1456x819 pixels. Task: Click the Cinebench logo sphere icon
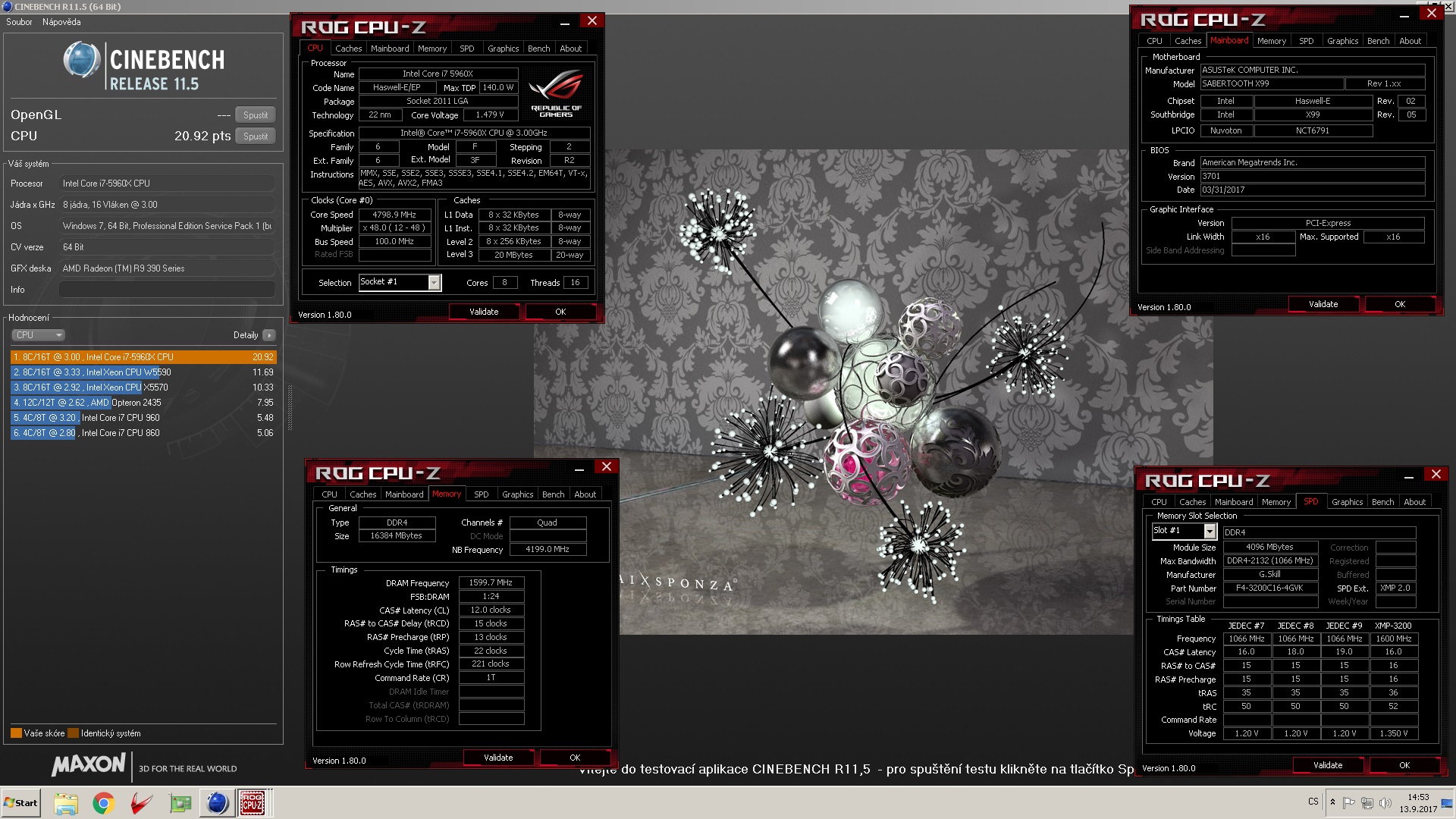[81, 61]
